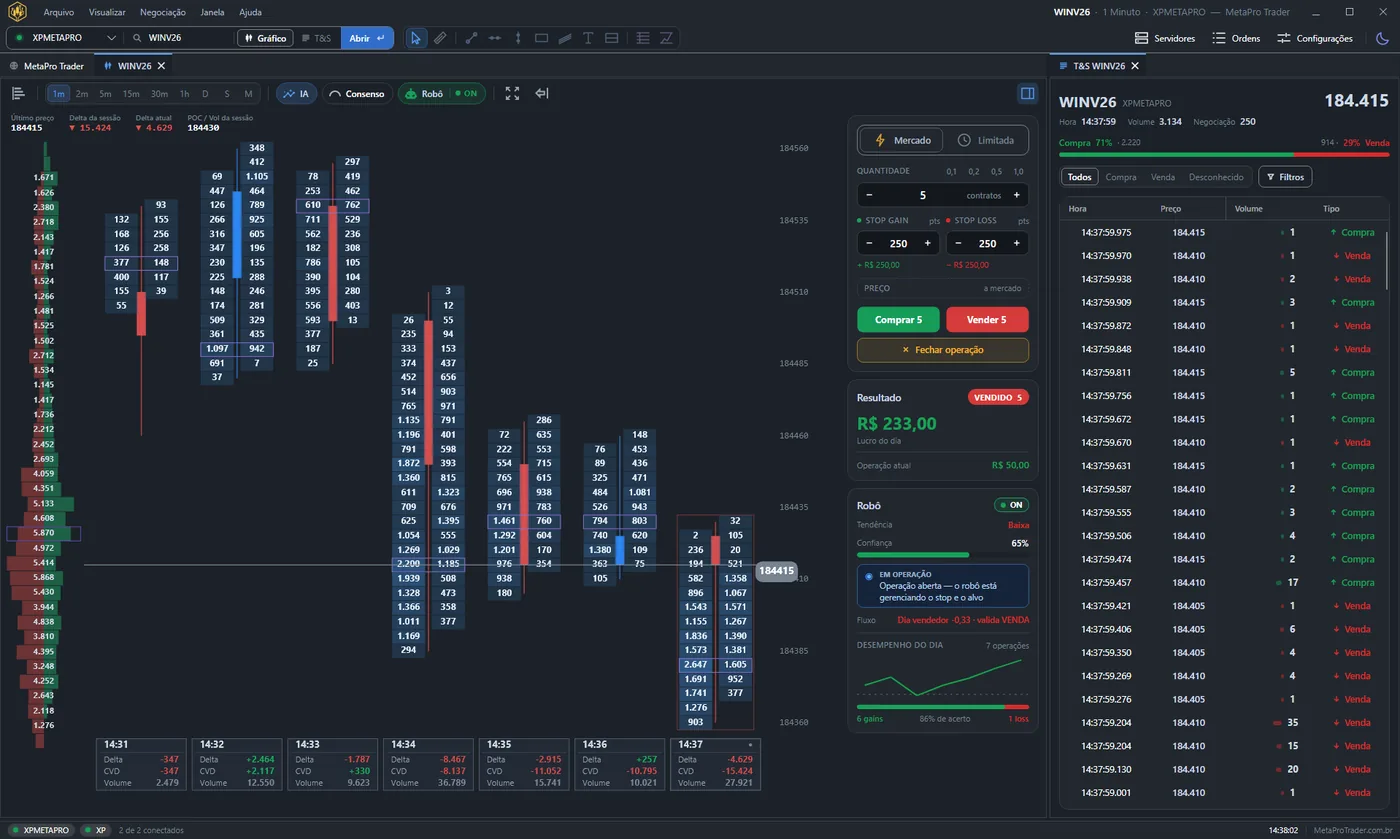Click the fullscreen expand icon
The height and width of the screenshot is (839, 1400).
click(x=512, y=93)
